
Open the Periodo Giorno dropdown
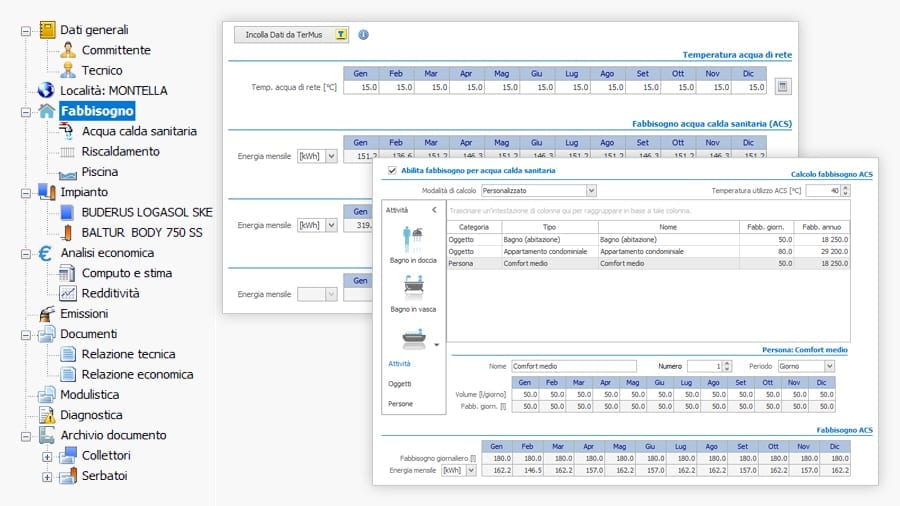pyautogui.click(x=829, y=367)
